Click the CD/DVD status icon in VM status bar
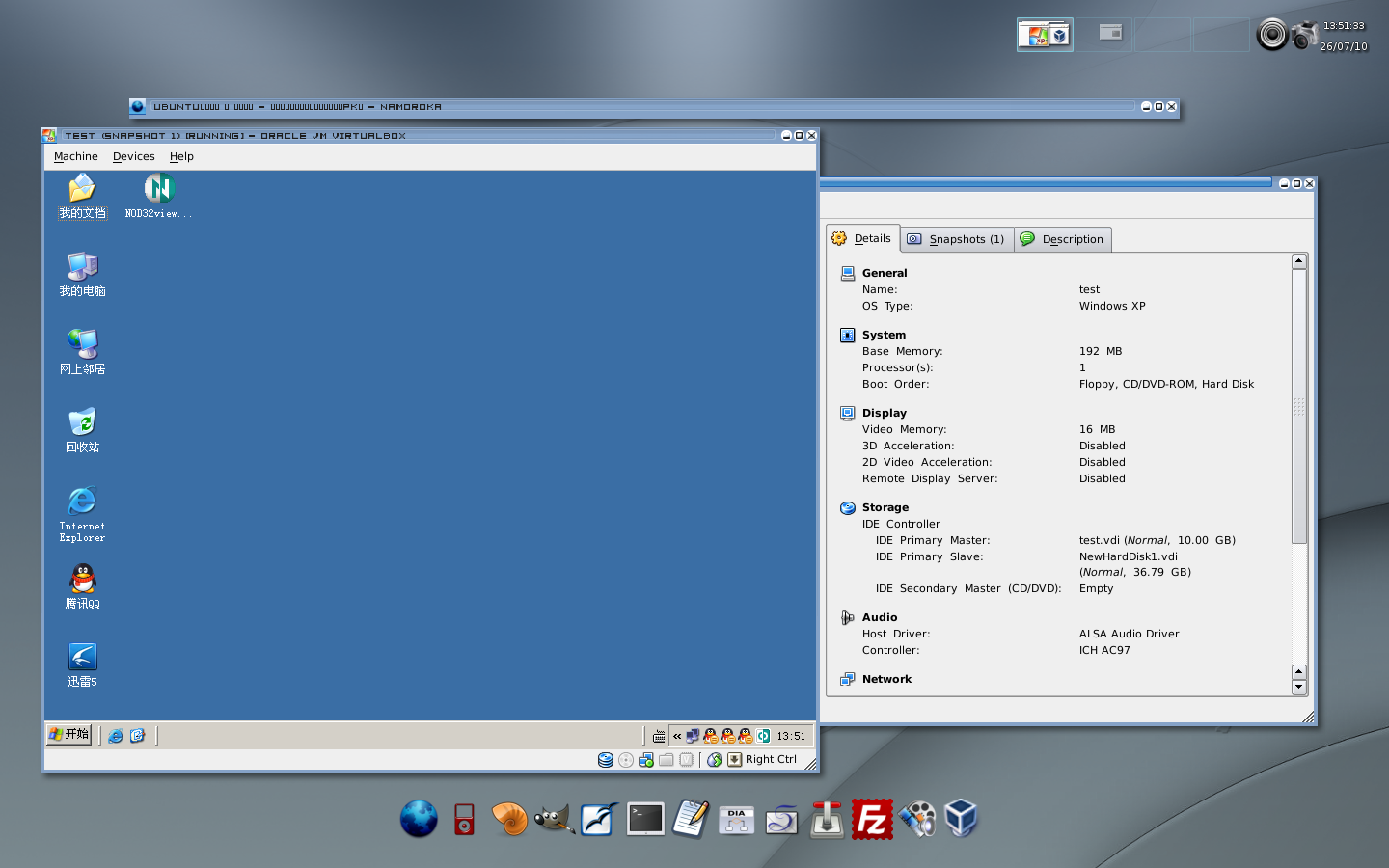Viewport: 1389px width, 868px height. [626, 760]
